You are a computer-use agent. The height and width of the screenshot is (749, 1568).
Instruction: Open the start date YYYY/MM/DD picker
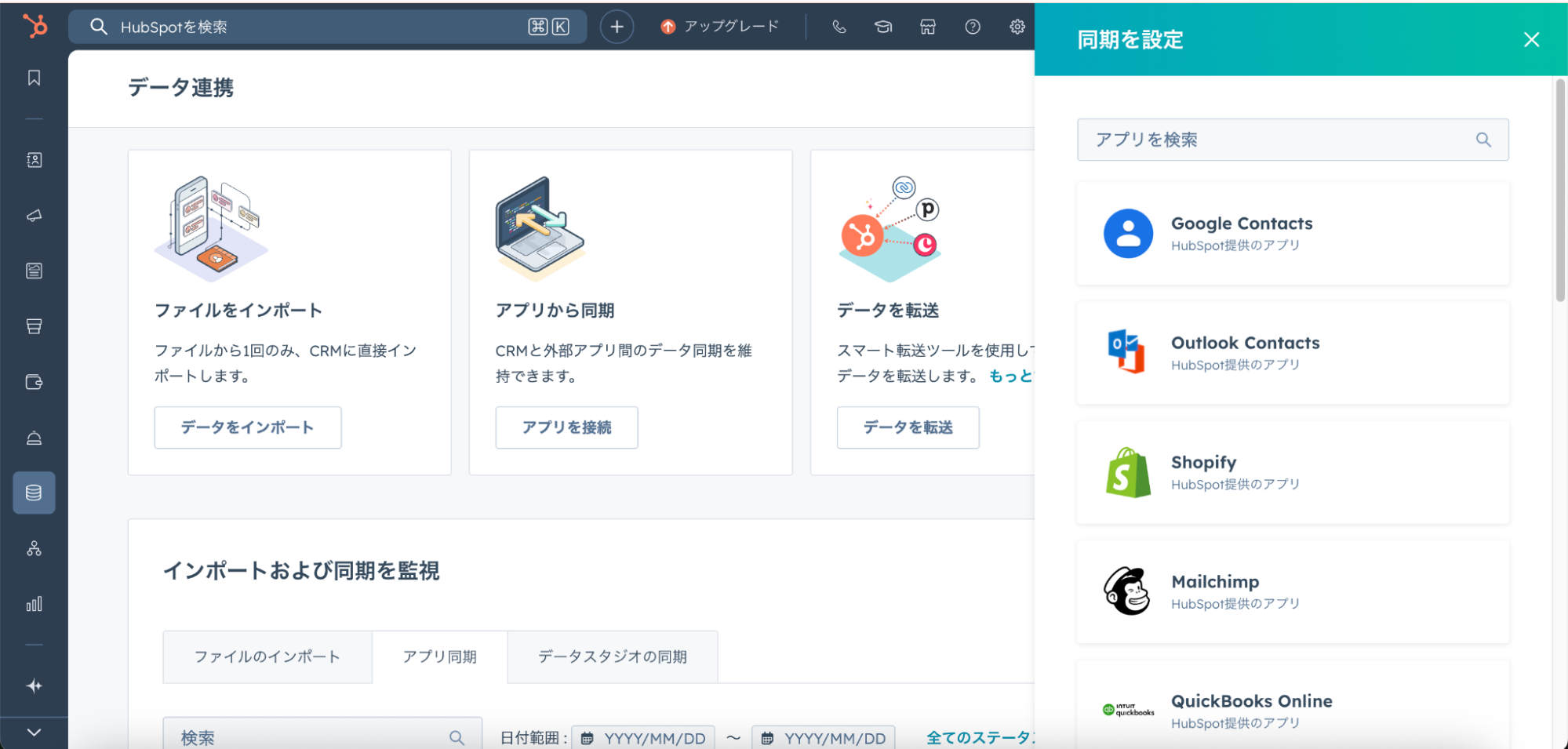tap(643, 738)
